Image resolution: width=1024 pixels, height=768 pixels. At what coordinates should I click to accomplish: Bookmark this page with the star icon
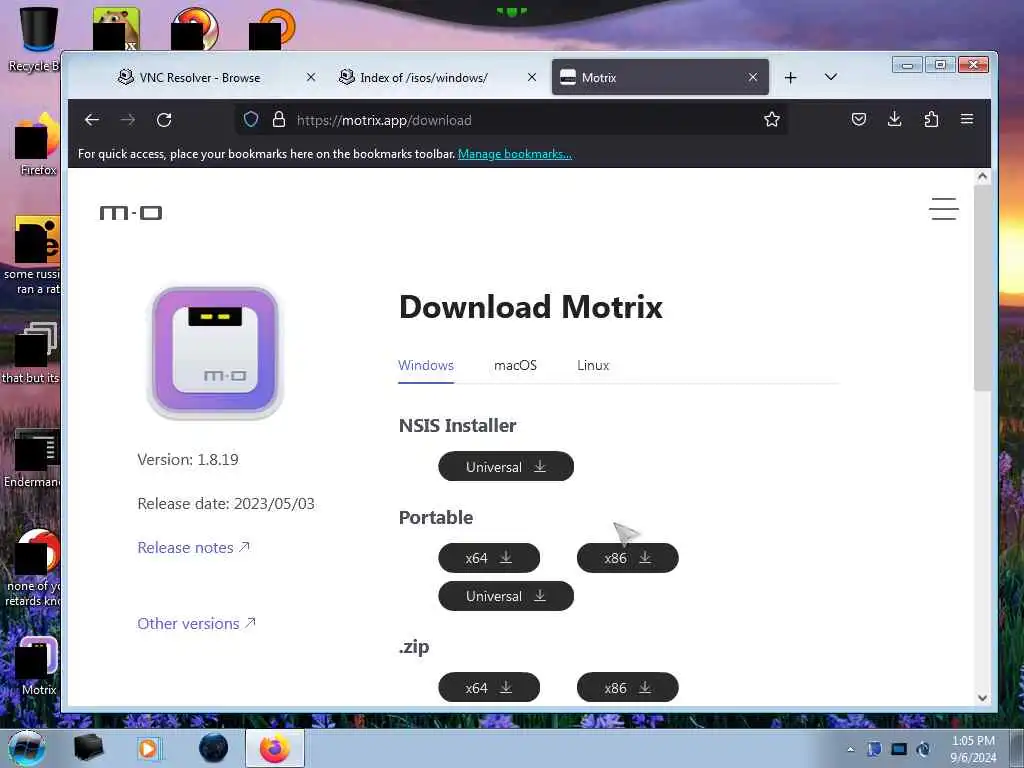click(771, 120)
